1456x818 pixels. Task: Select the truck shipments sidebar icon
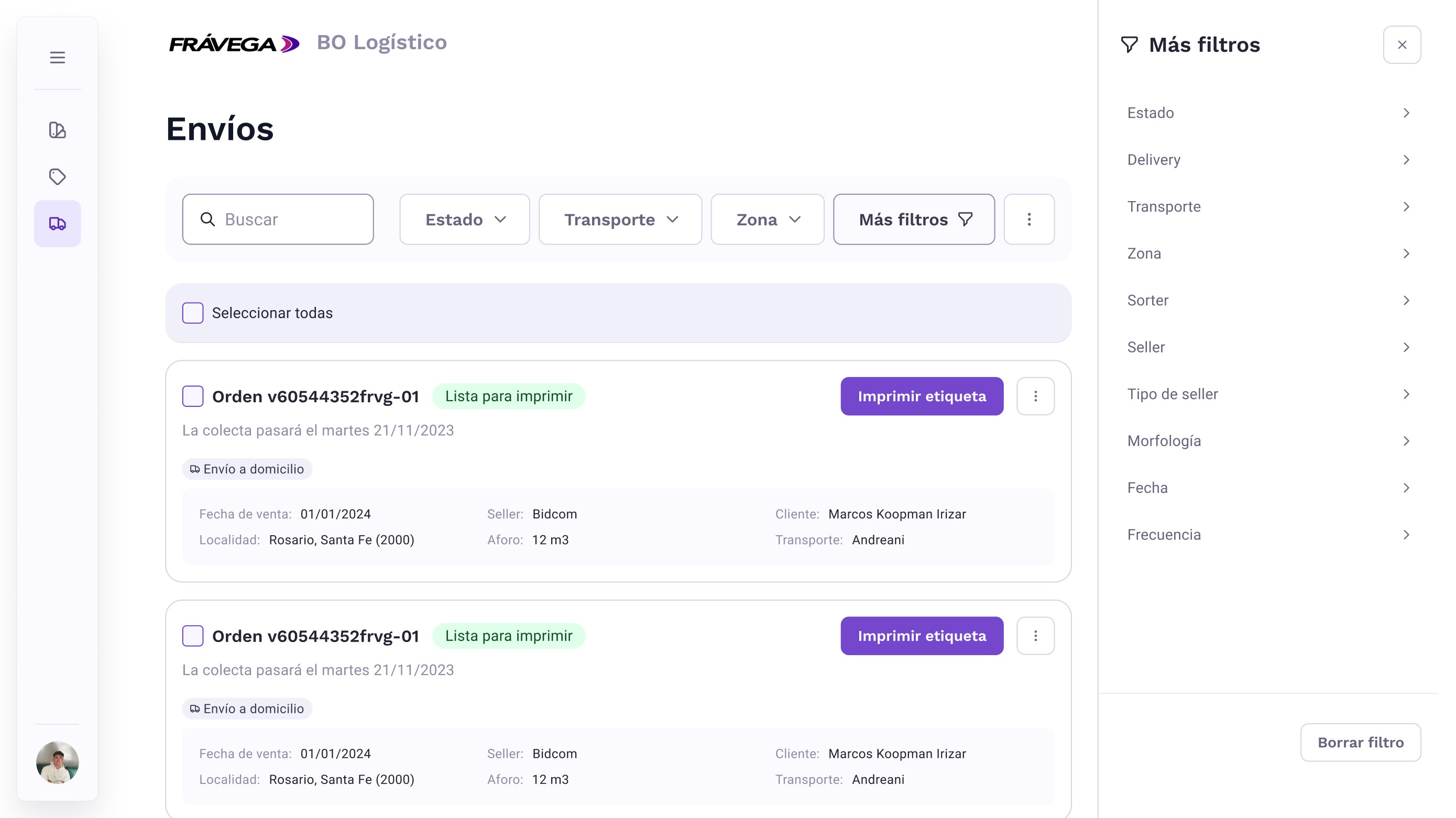click(57, 224)
